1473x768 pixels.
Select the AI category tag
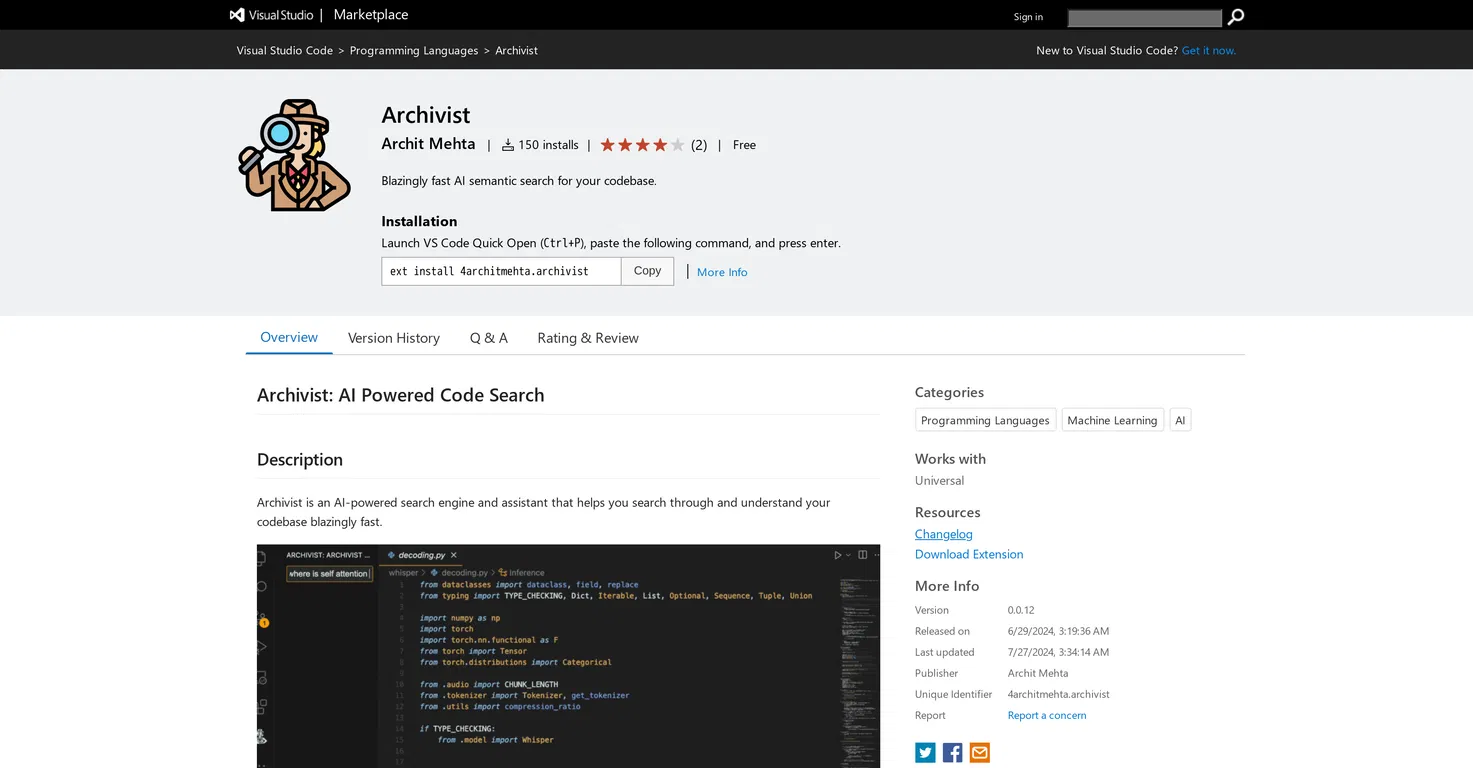pyautogui.click(x=1180, y=420)
